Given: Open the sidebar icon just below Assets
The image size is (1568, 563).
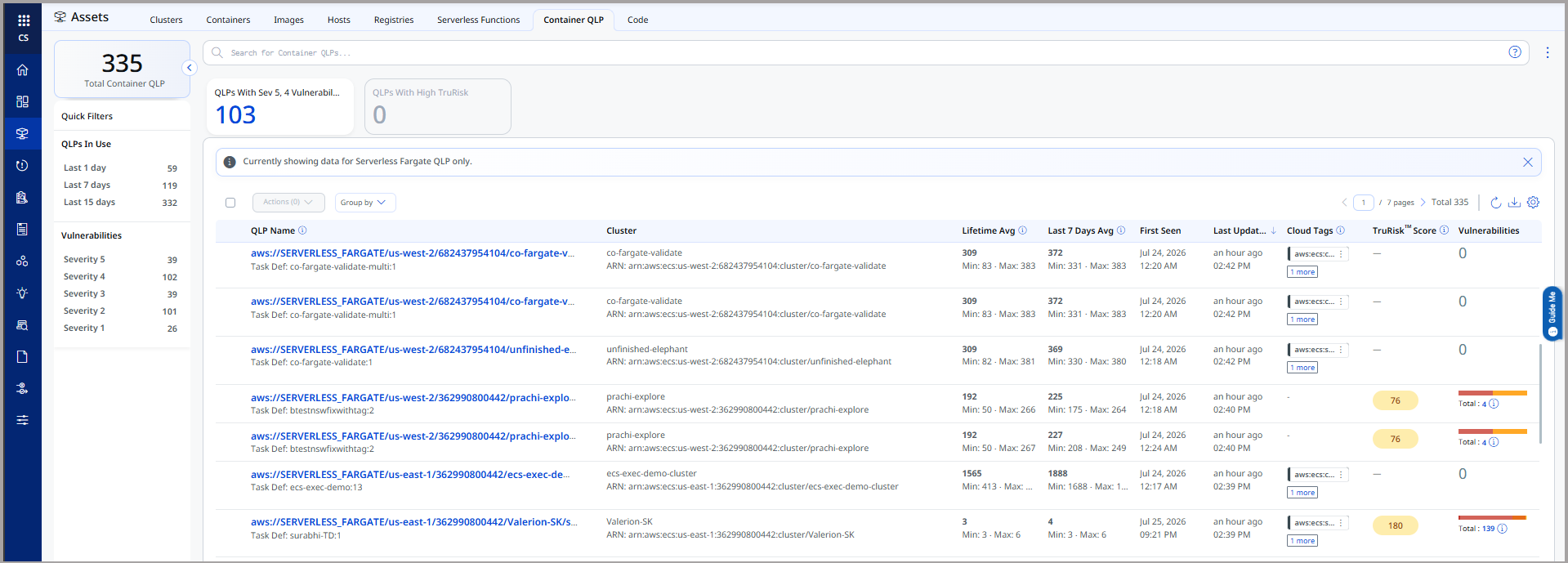Looking at the screenshot, I should pyautogui.click(x=23, y=165).
